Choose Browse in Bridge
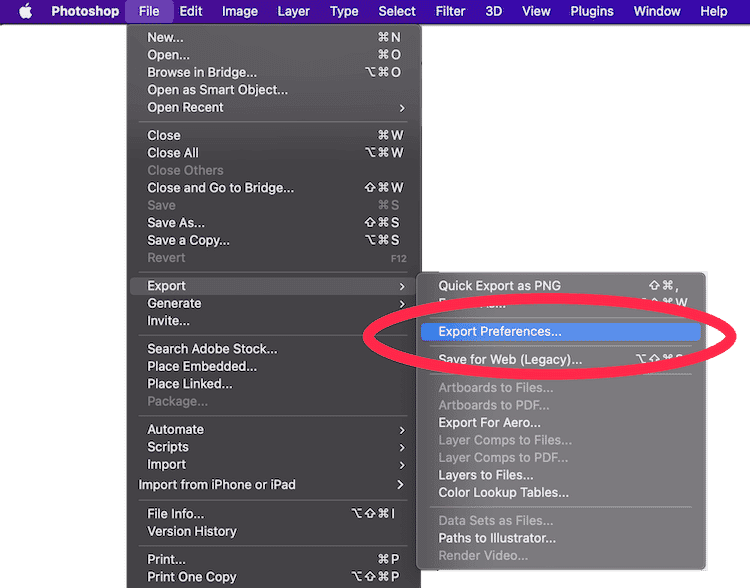Viewport: 750px width, 588px height. 202,73
